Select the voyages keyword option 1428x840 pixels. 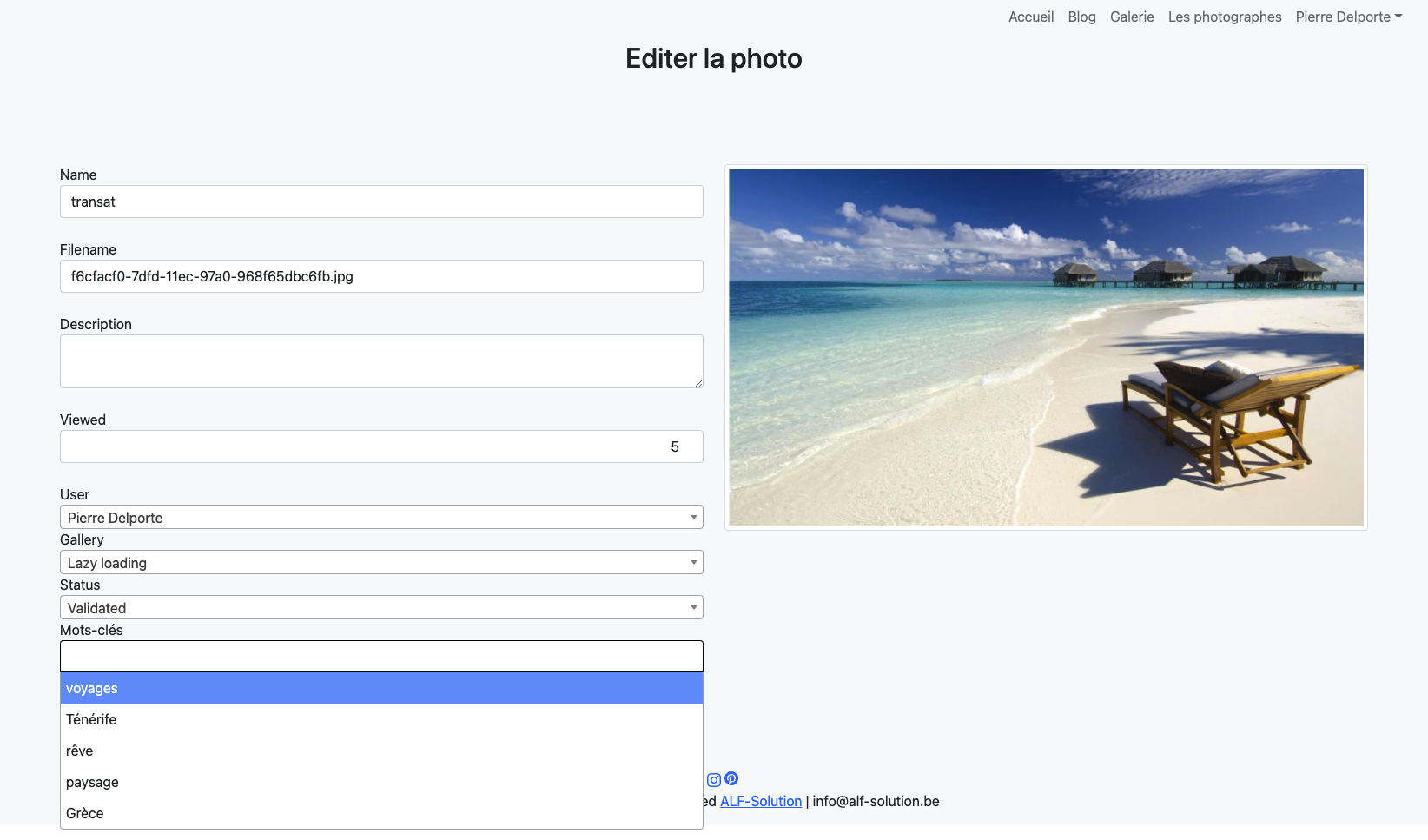(x=381, y=688)
